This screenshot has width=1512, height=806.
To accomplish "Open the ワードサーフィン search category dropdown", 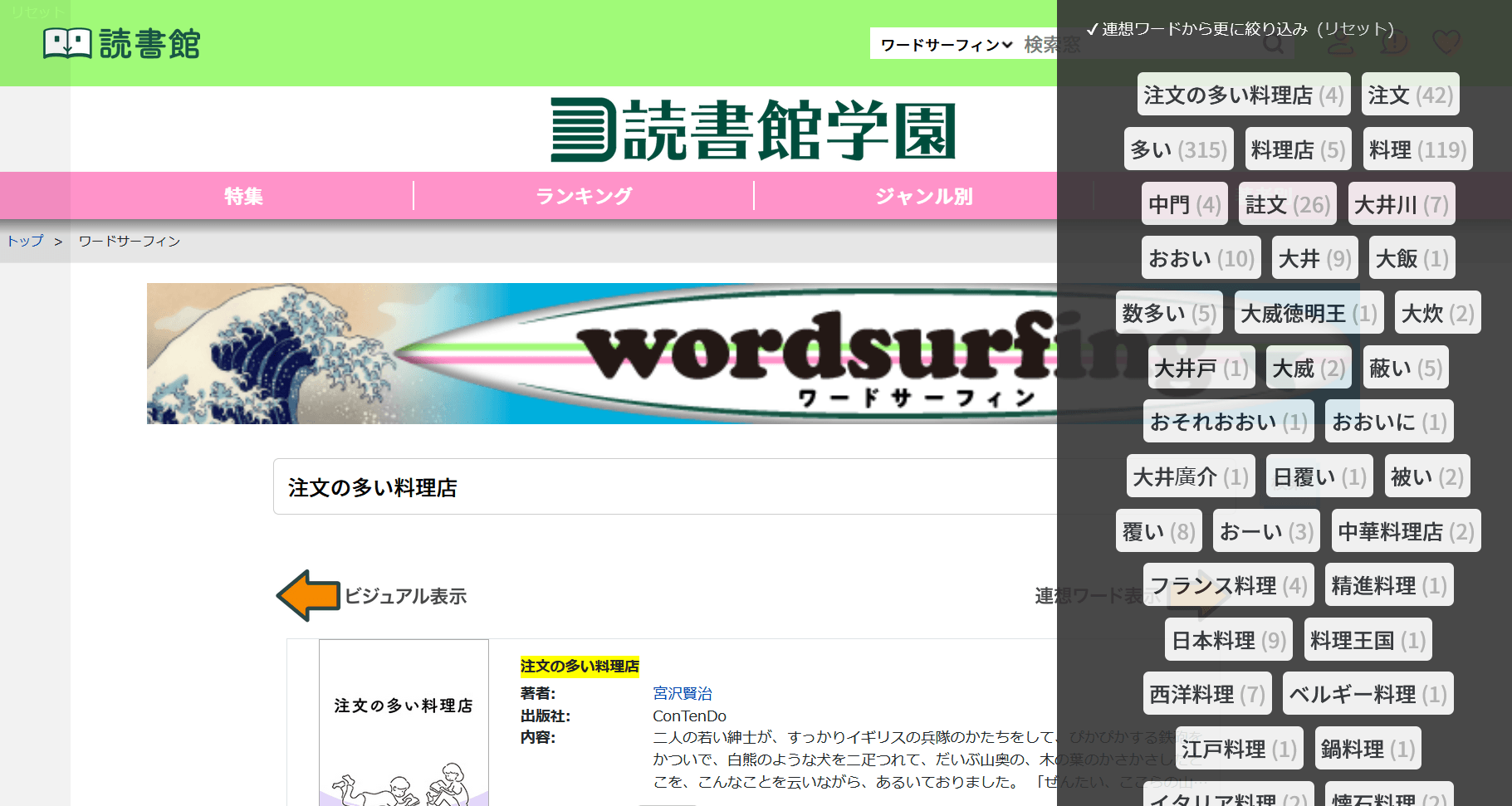I will (x=944, y=44).
